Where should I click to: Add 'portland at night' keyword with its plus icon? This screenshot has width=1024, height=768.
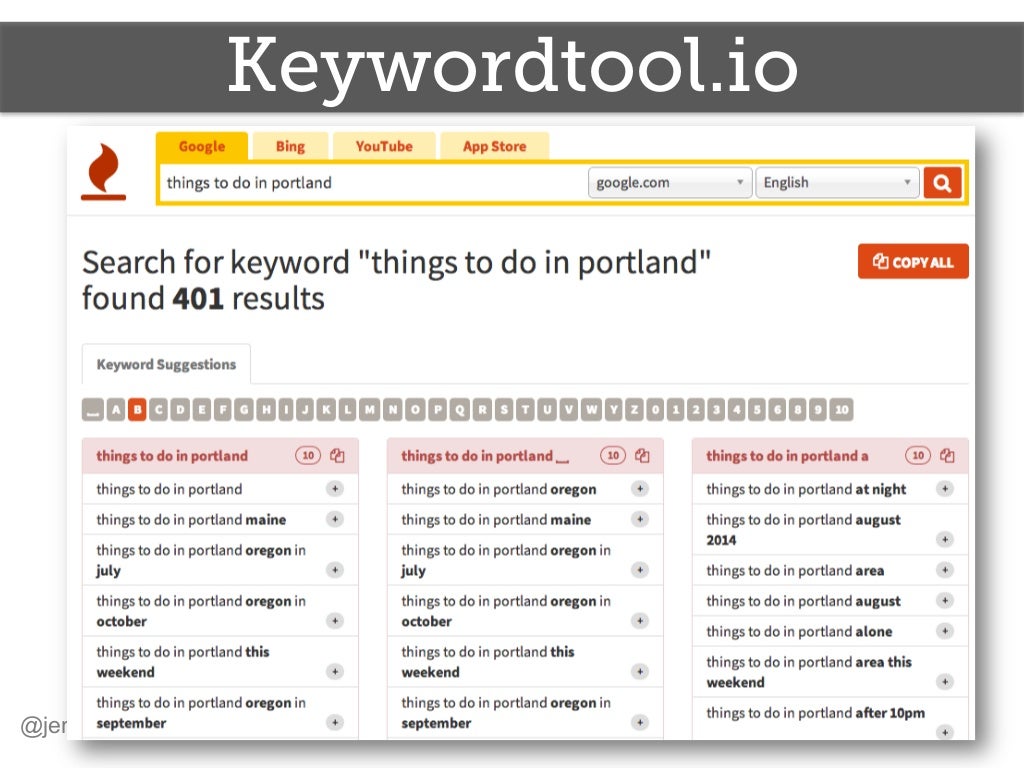tap(944, 488)
